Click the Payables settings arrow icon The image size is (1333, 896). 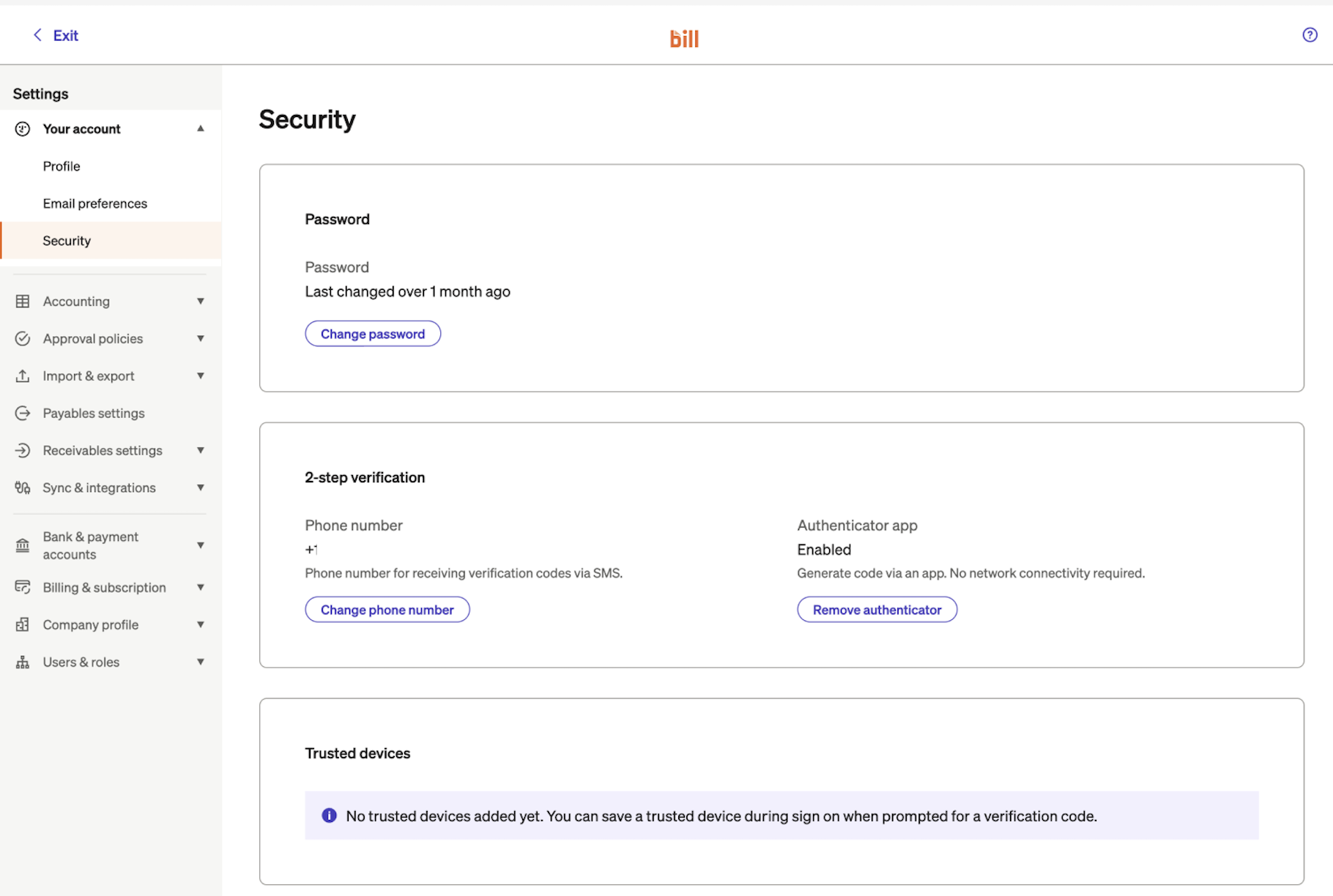point(23,414)
